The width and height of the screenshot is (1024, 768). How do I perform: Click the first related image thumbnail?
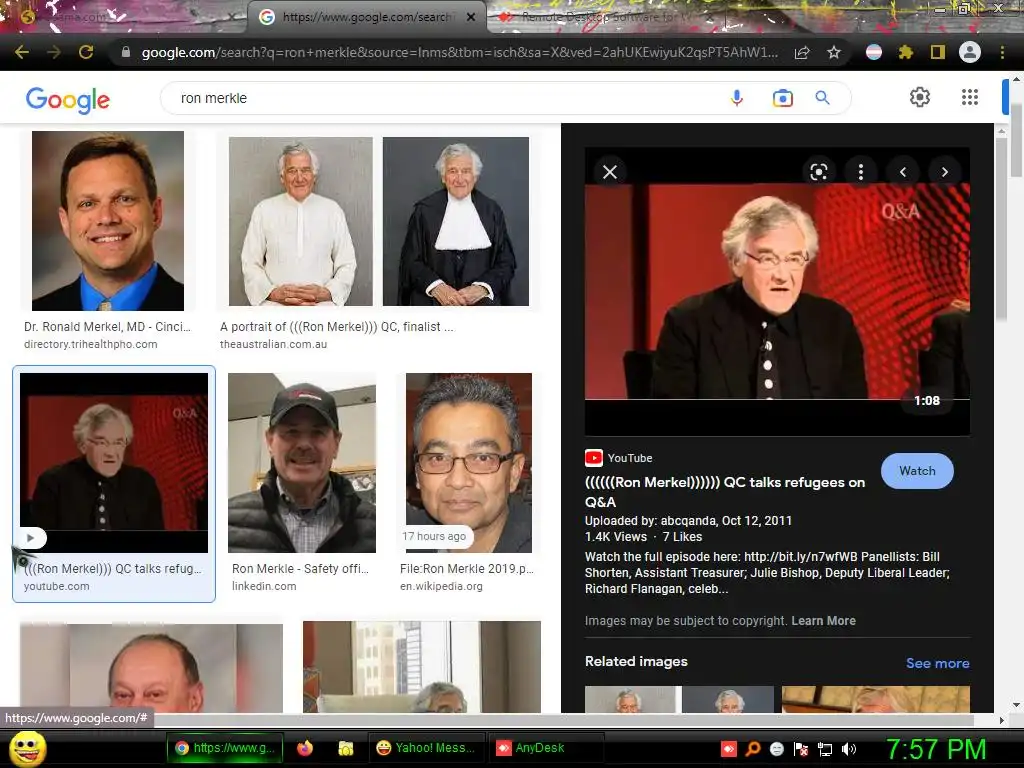[630, 699]
